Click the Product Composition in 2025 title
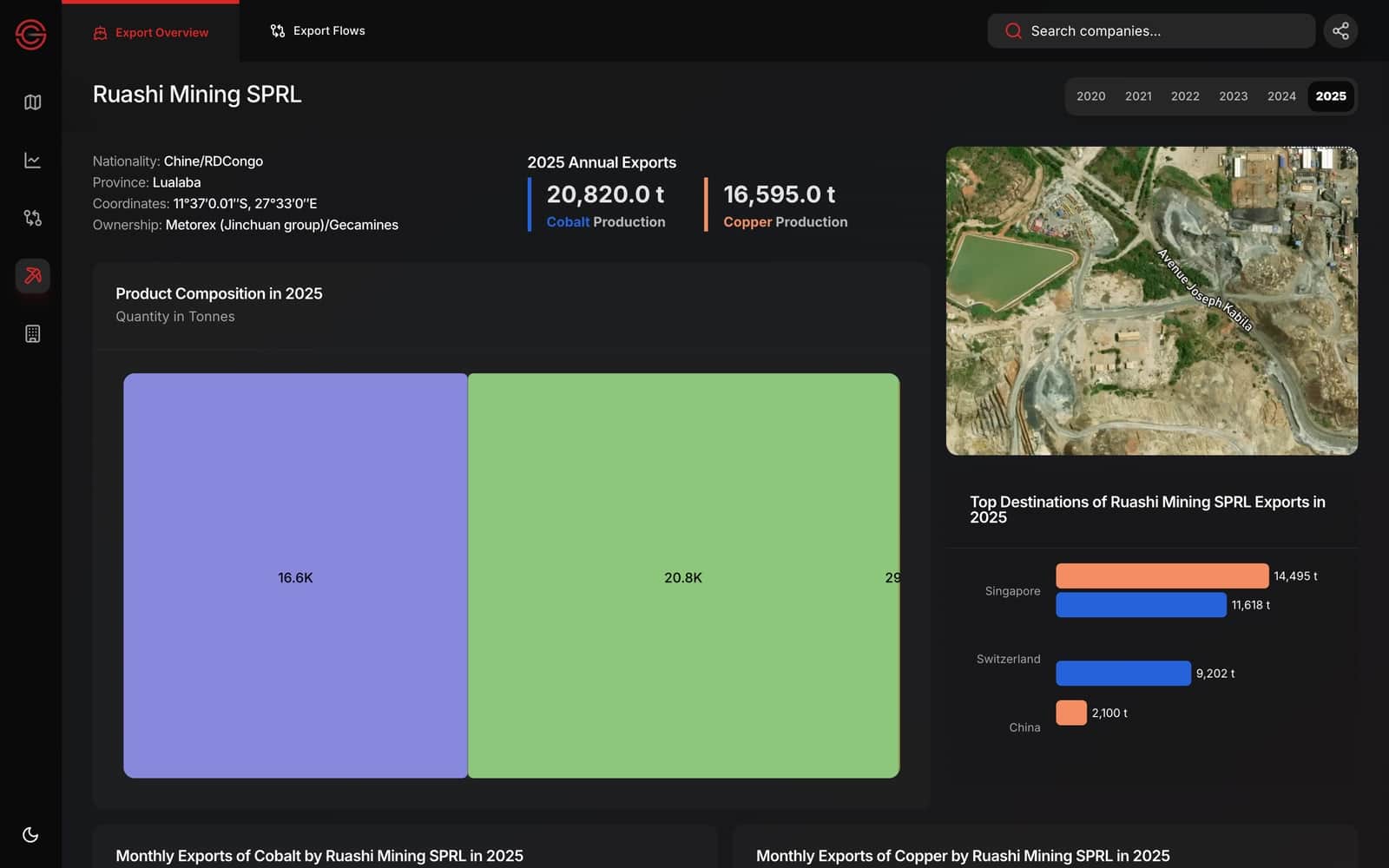This screenshot has width=1389, height=868. coord(219,294)
